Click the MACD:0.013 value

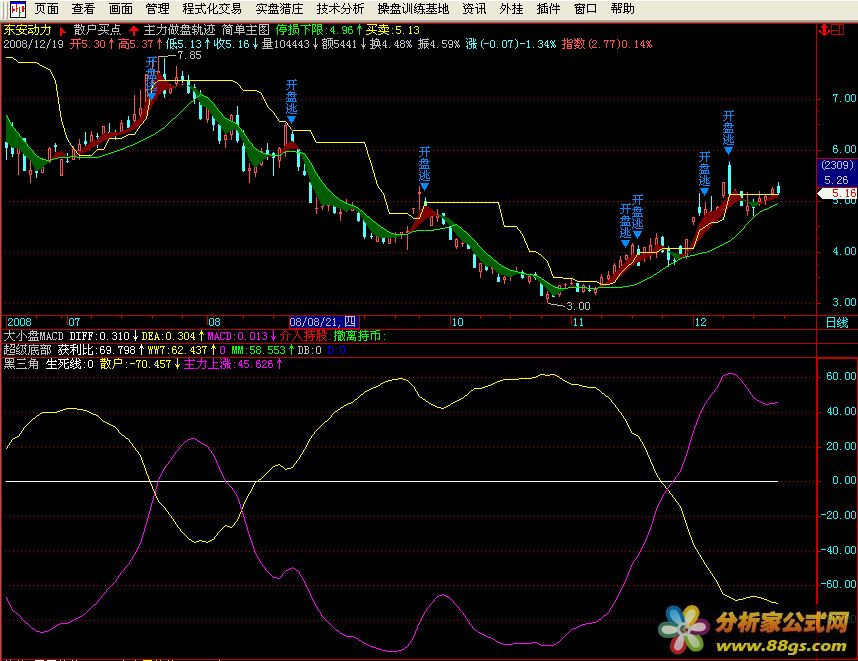click(x=237, y=336)
